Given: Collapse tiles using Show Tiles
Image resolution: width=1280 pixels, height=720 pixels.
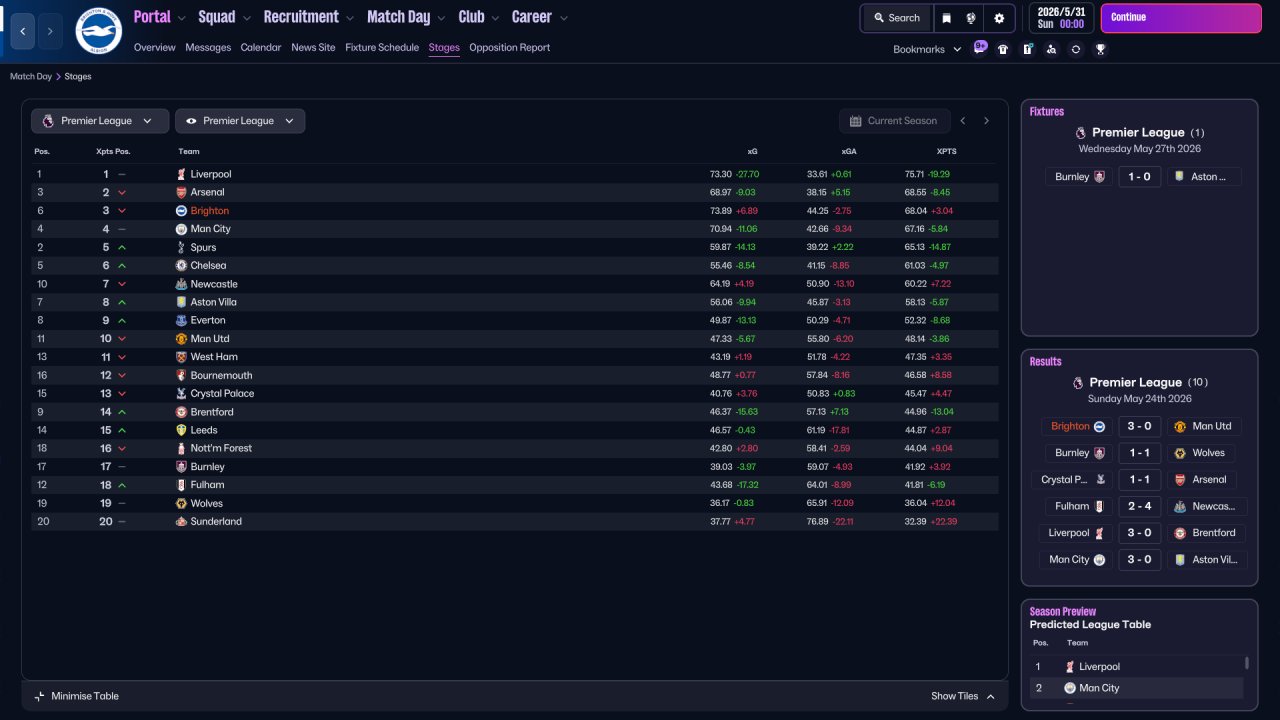Looking at the screenshot, I should [x=963, y=696].
